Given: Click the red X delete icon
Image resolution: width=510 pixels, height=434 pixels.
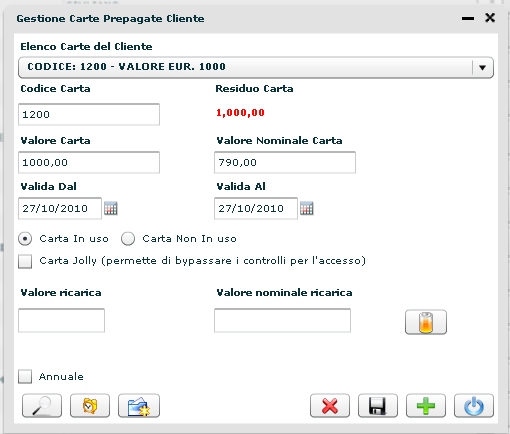Looking at the screenshot, I should [x=330, y=406].
